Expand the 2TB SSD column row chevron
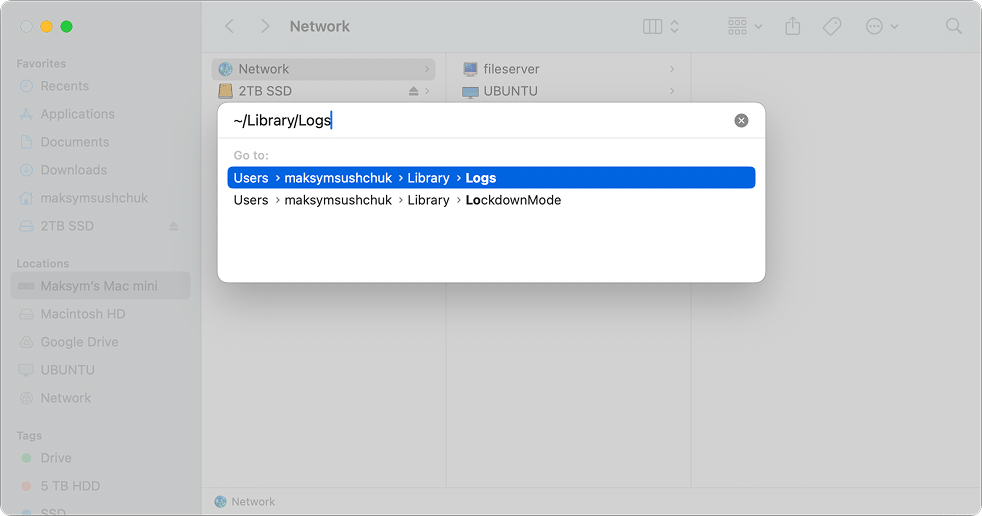 click(x=427, y=91)
